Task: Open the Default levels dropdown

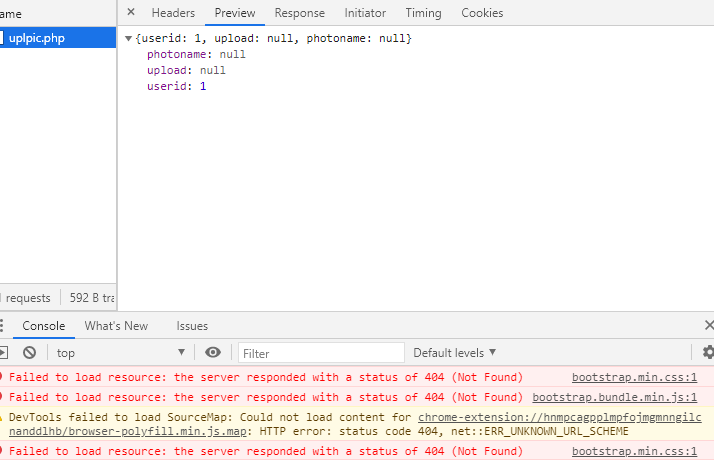Action: 455,353
